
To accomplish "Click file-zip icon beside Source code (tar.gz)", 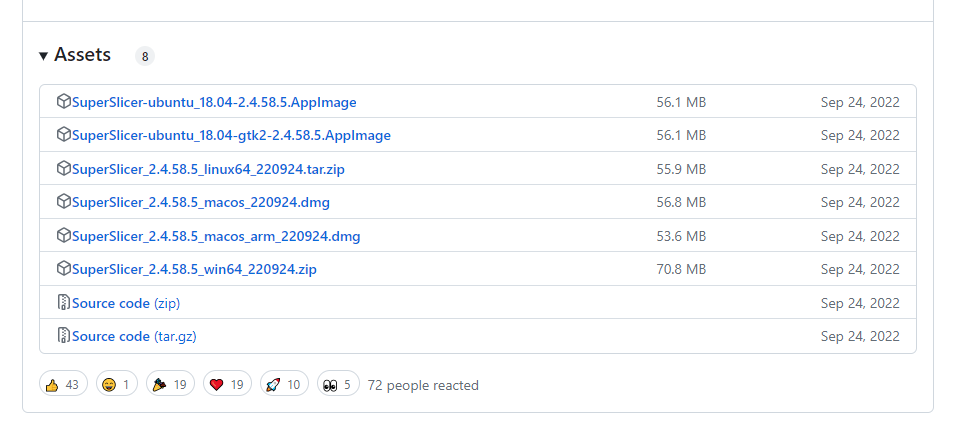I will 63,336.
